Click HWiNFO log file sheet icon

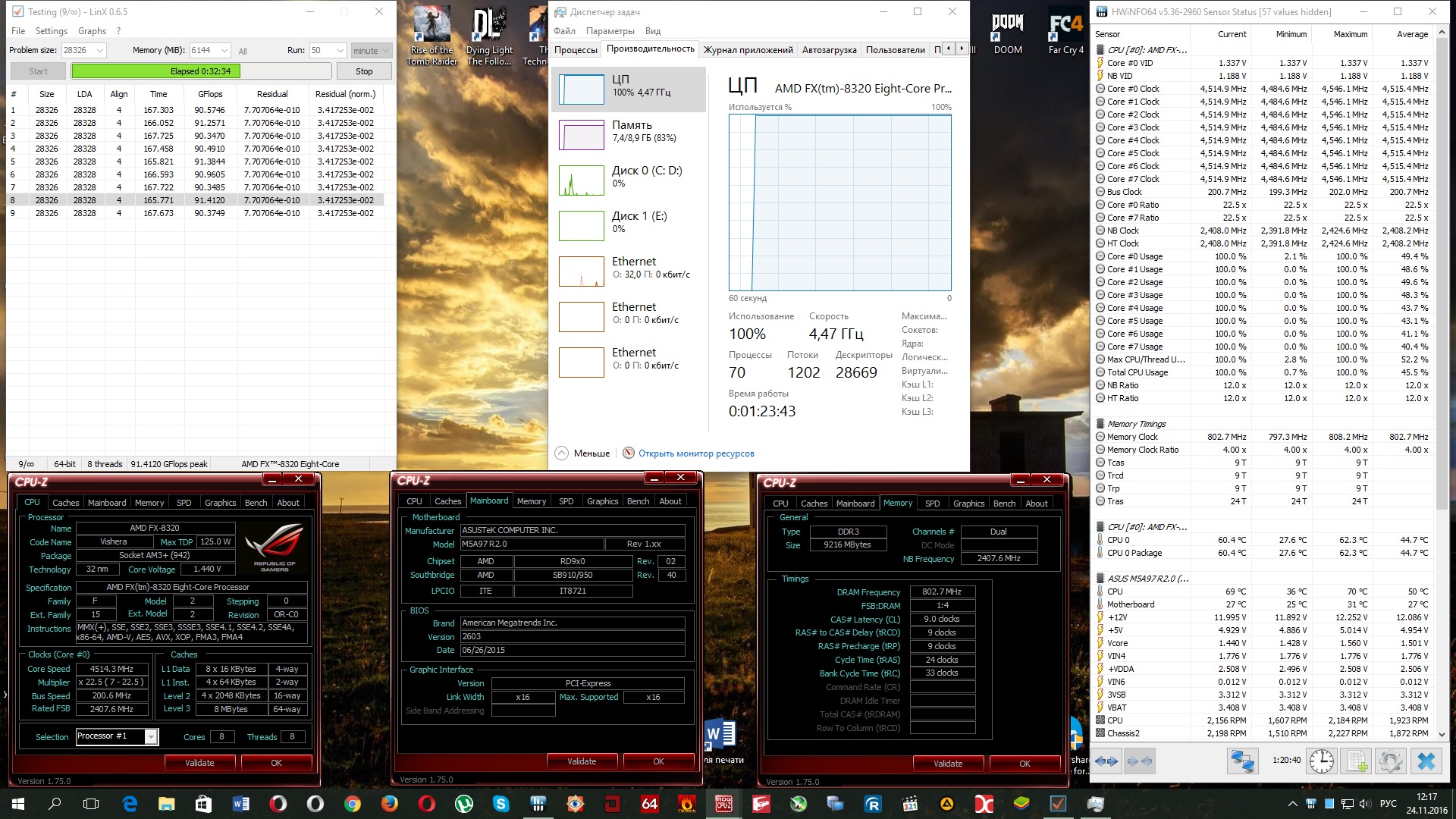tap(1357, 761)
